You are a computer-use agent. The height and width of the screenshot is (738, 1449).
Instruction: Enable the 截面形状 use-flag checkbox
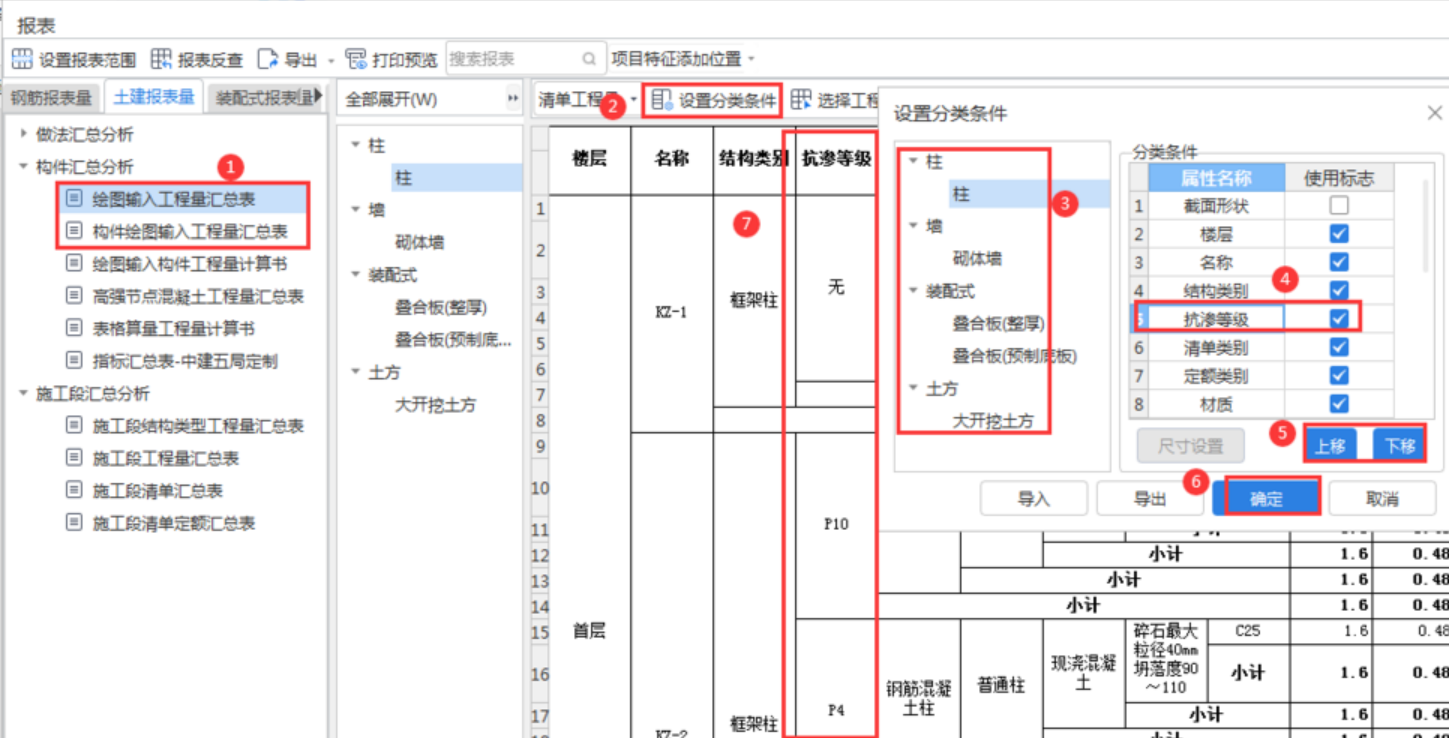click(x=1339, y=206)
